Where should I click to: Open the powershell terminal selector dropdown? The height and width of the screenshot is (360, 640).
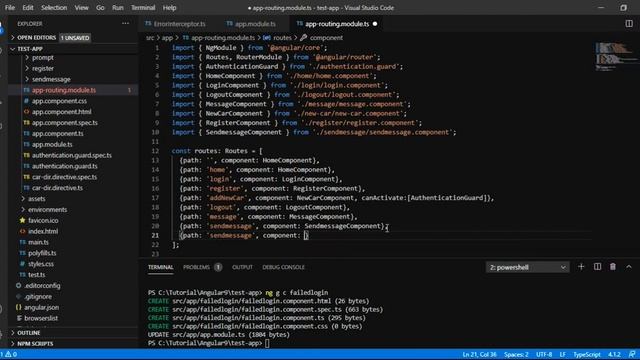(x=527, y=267)
